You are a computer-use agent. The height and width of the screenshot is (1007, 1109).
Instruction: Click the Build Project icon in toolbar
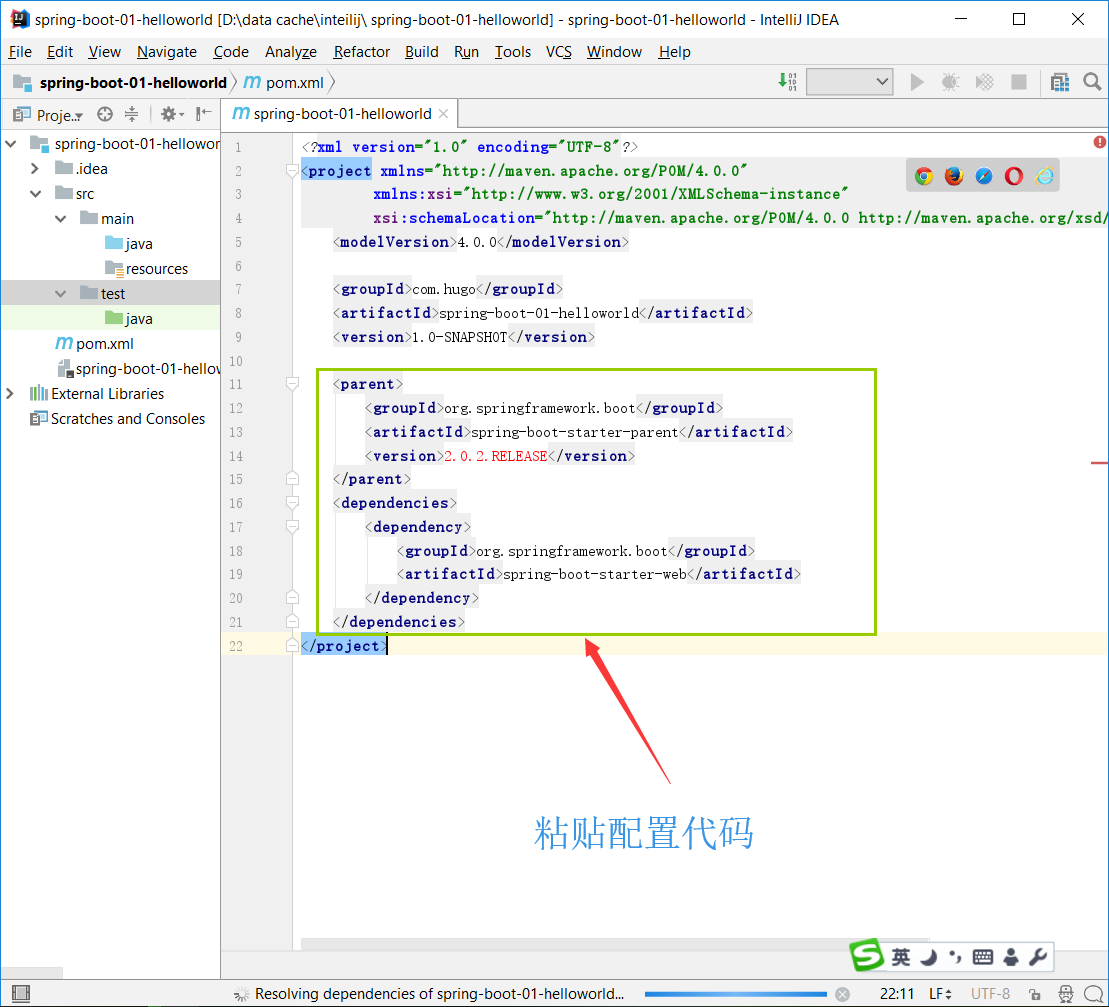788,82
